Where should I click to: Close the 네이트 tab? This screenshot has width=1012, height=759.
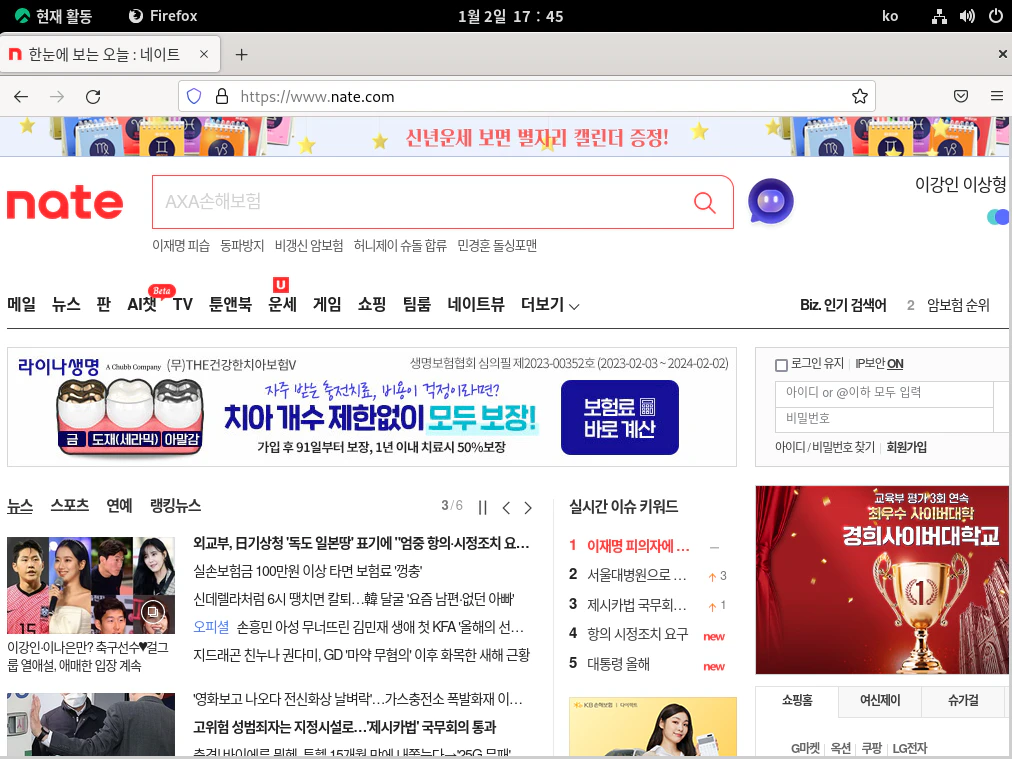(x=204, y=54)
